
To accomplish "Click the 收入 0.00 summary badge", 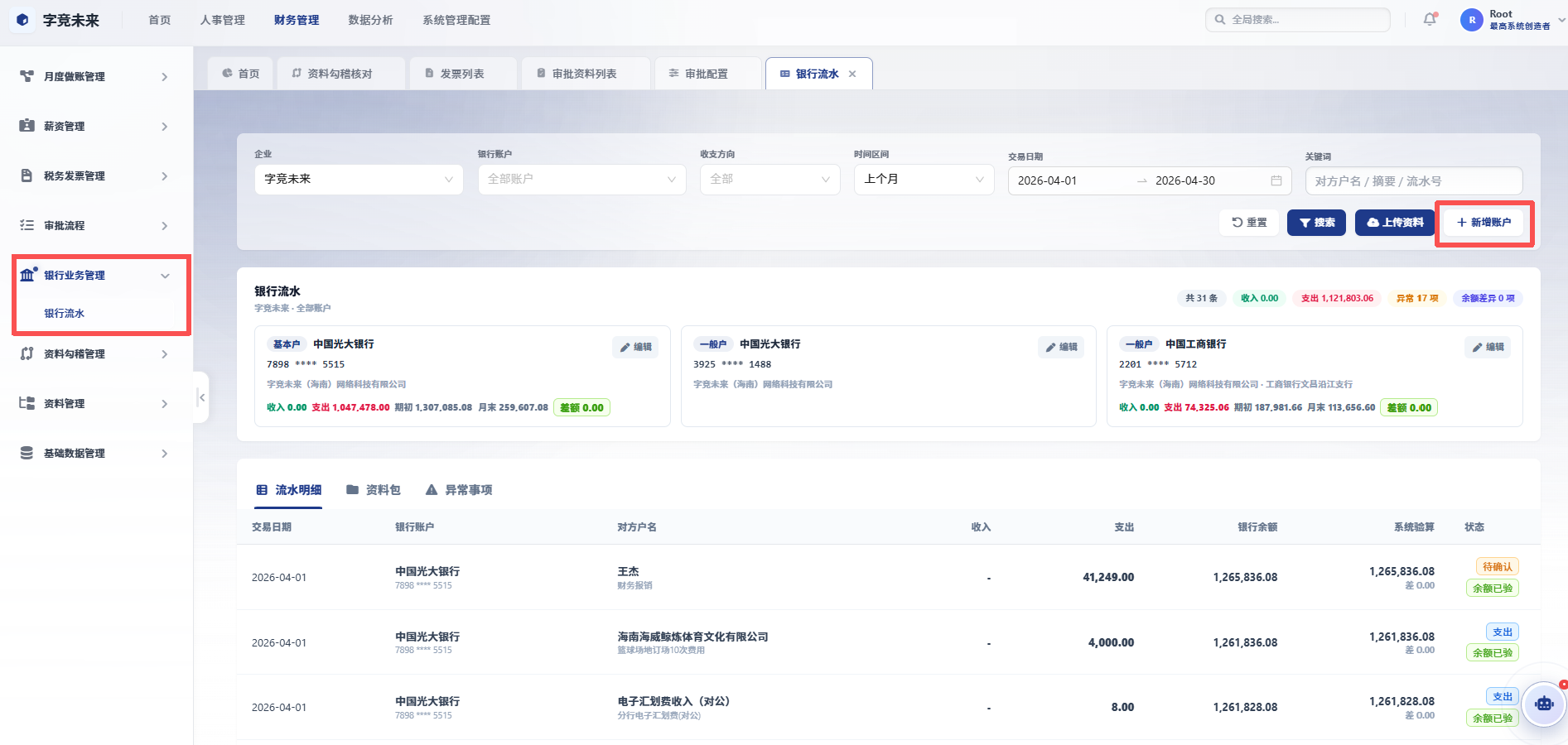I will [x=1259, y=298].
